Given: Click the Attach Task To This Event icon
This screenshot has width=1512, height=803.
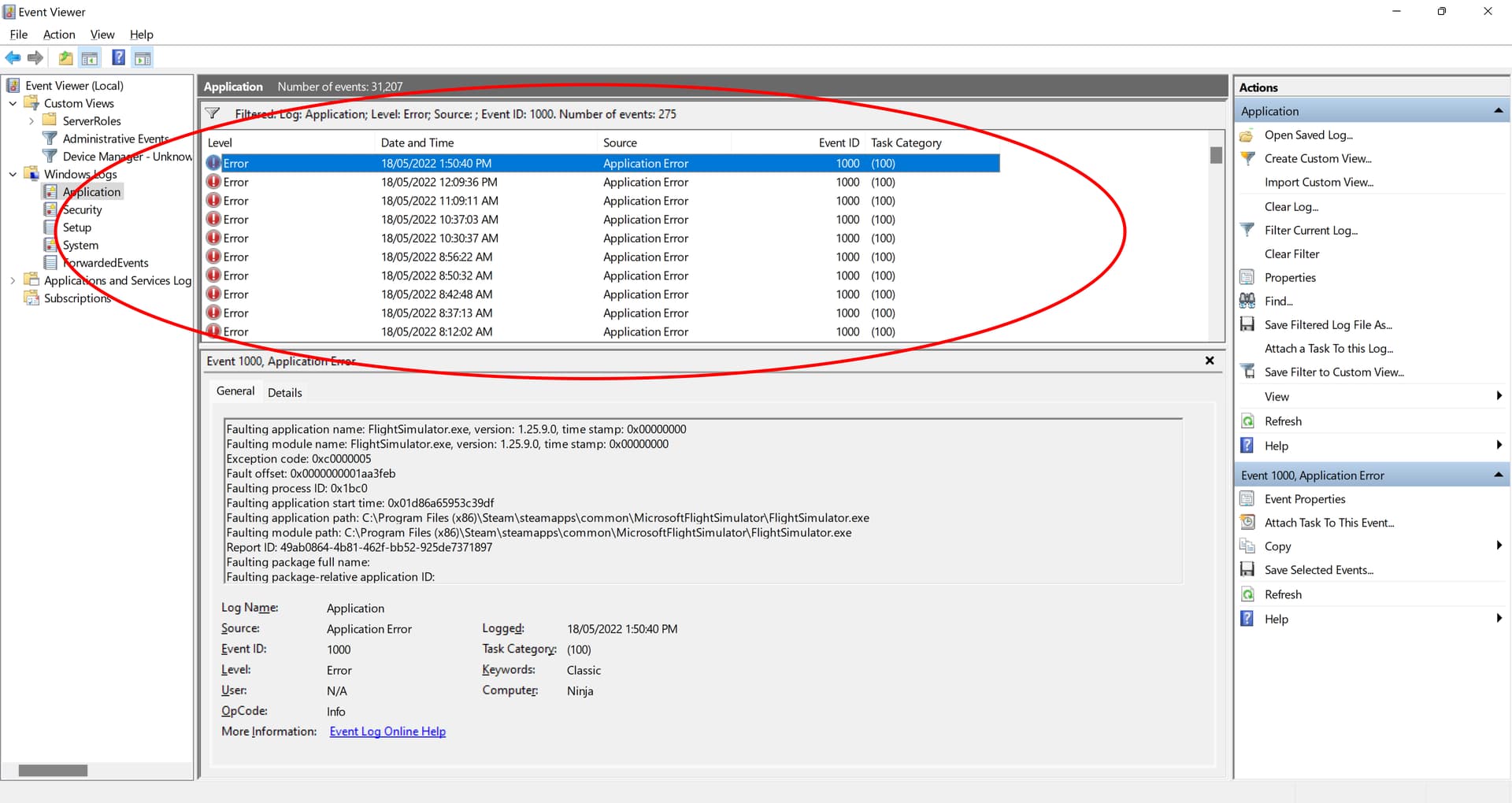Looking at the screenshot, I should pyautogui.click(x=1247, y=523).
